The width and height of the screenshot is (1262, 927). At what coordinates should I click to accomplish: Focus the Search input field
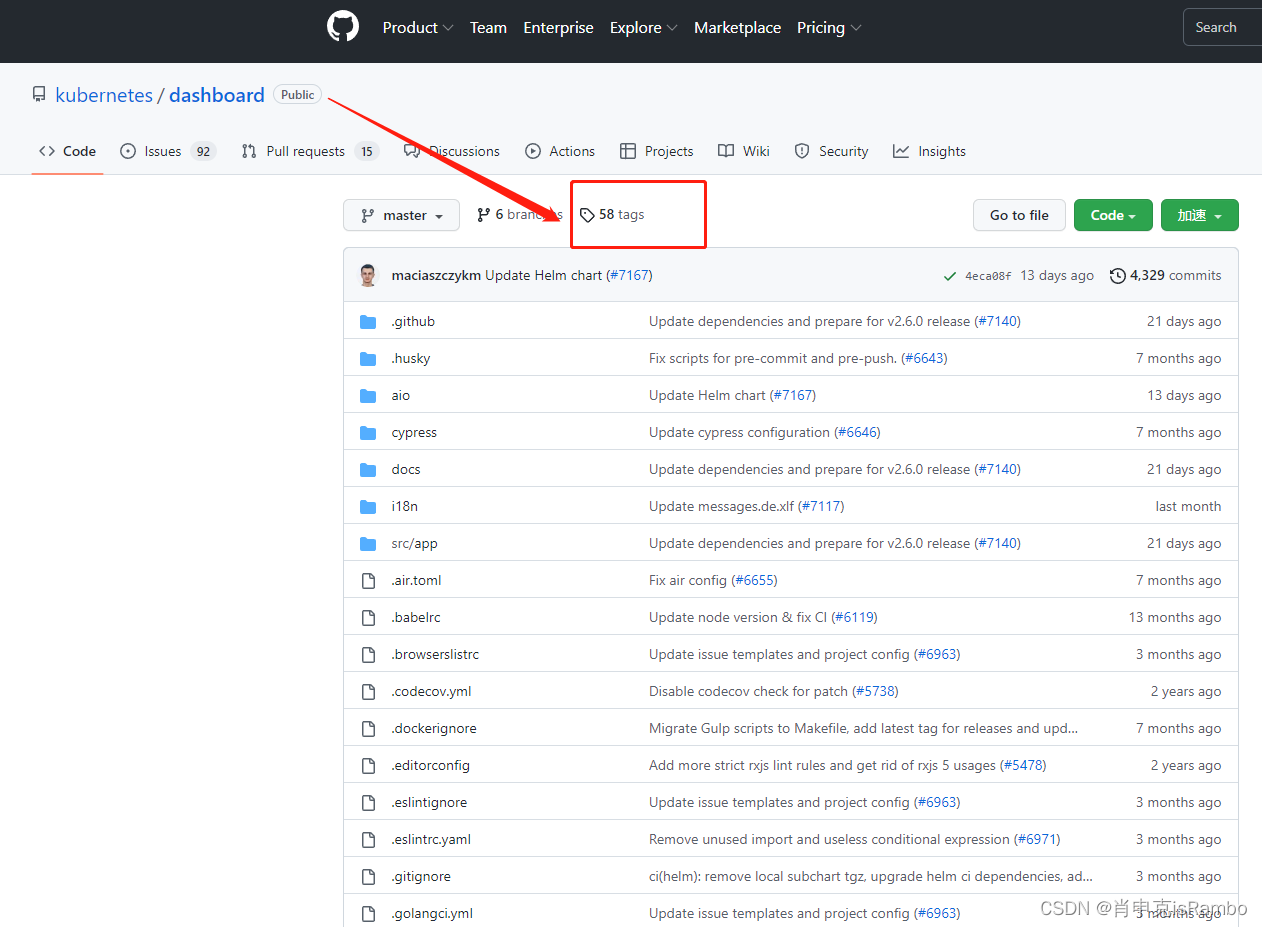pos(1222,28)
